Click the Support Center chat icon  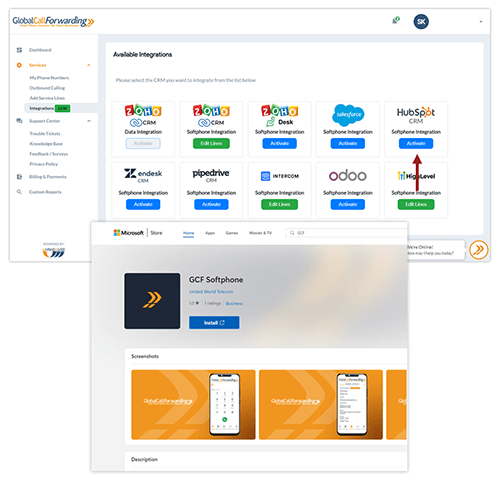(19, 121)
